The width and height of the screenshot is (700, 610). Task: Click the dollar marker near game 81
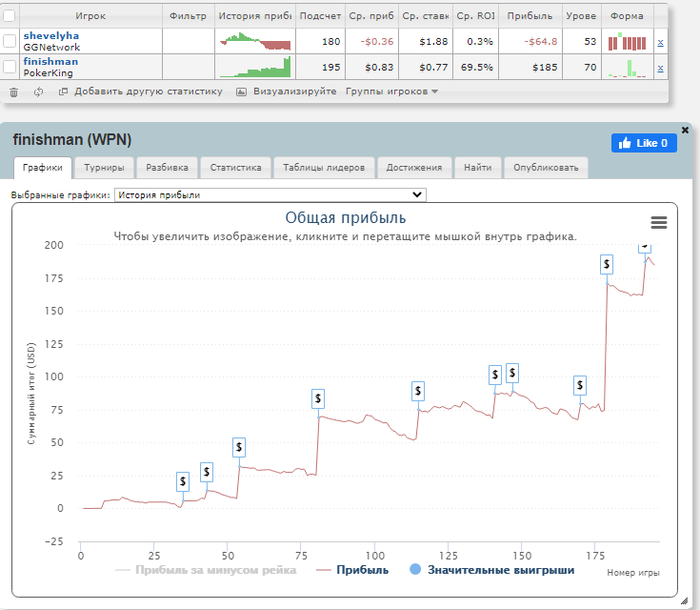click(x=318, y=399)
